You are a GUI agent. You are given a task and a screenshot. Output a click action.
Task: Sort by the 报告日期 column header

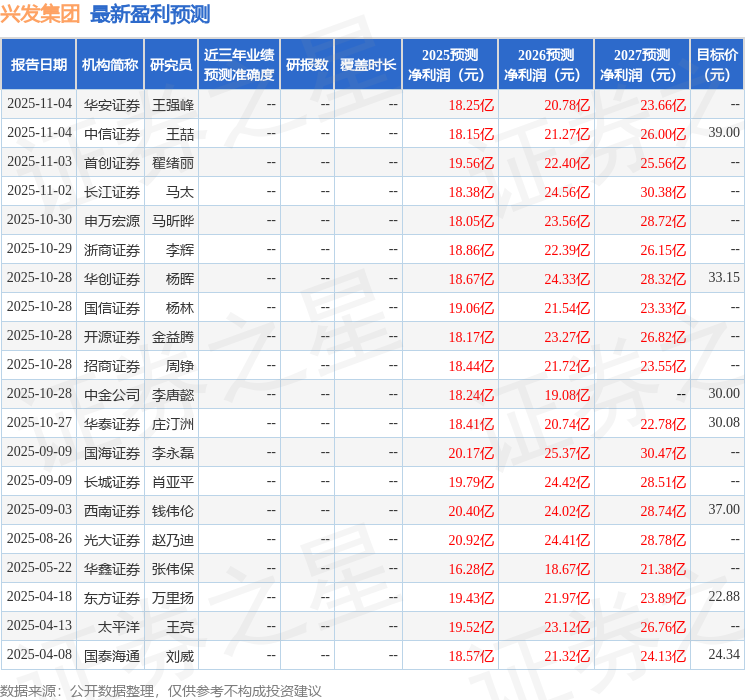point(38,65)
